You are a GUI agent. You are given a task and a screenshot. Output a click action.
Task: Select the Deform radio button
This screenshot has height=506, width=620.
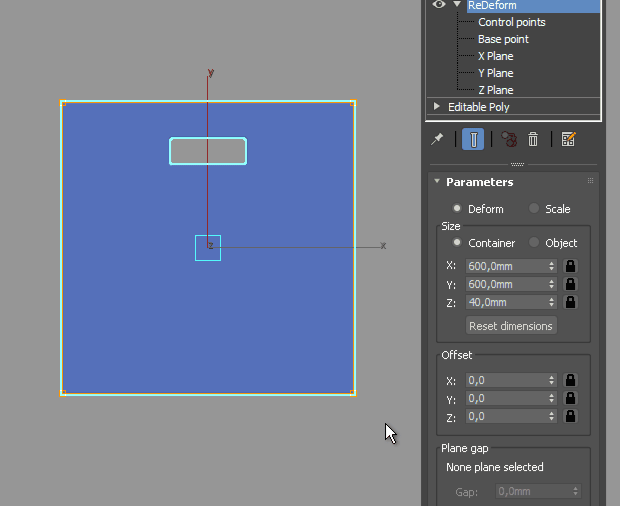(x=457, y=209)
